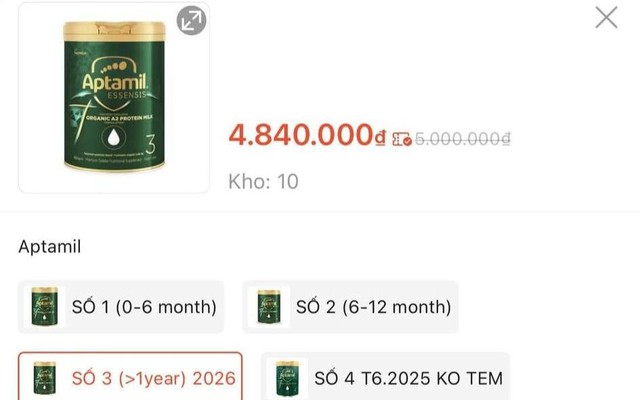Click the Kho: 10 stock label
The image size is (640, 400).
tap(264, 182)
